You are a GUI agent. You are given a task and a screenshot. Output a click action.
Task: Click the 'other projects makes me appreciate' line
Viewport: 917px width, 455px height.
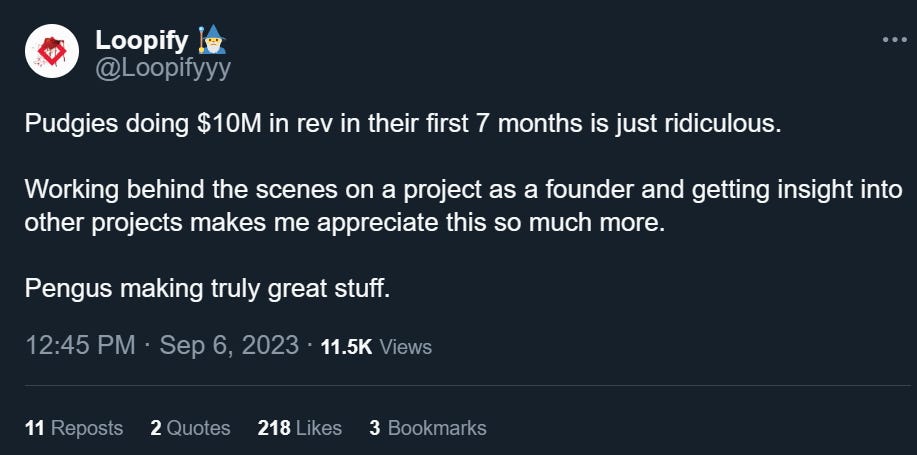[345, 224]
